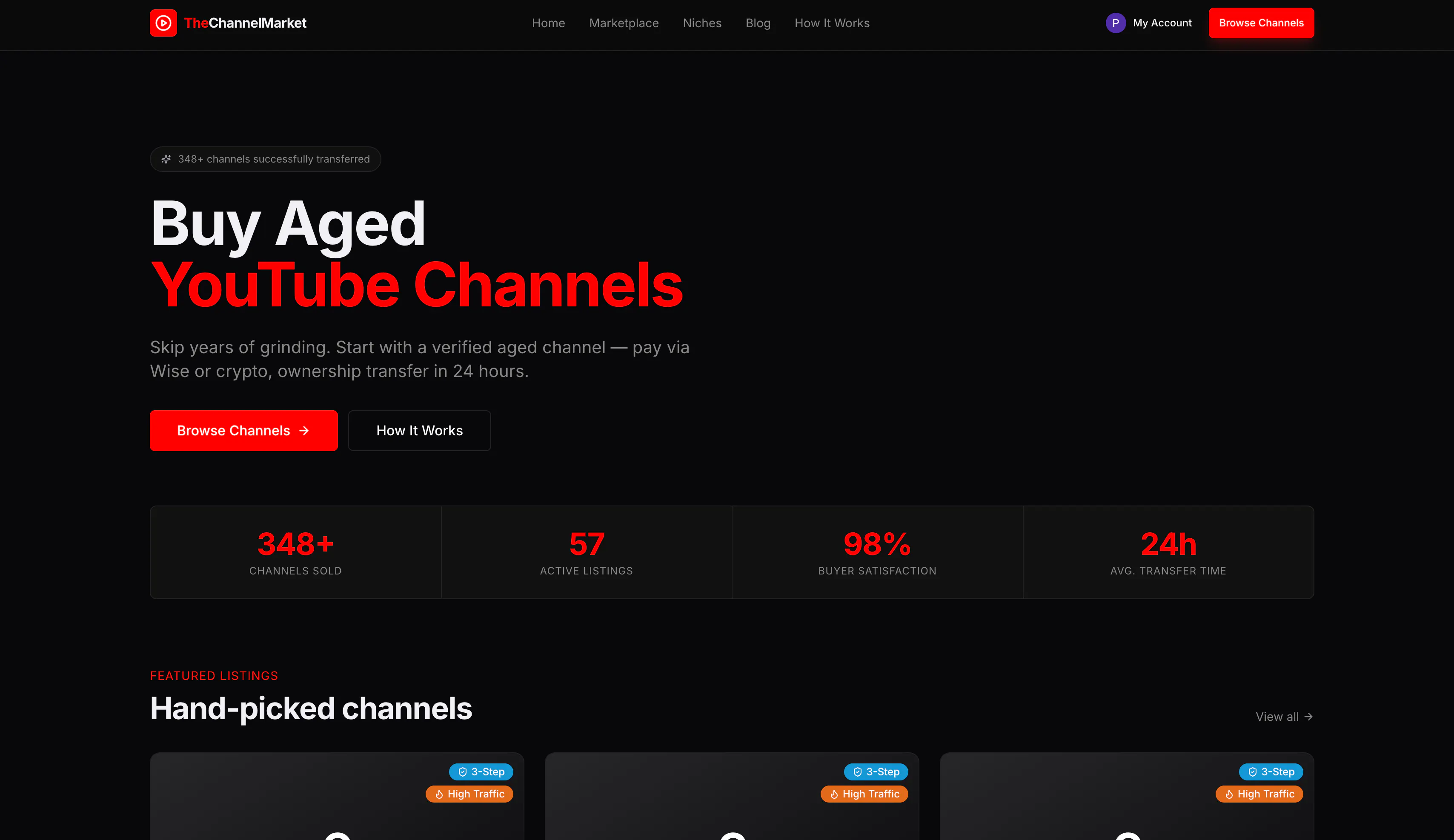Click the High Traffic badge on the third card
Screen dimensions: 1454x840
(1259, 794)
